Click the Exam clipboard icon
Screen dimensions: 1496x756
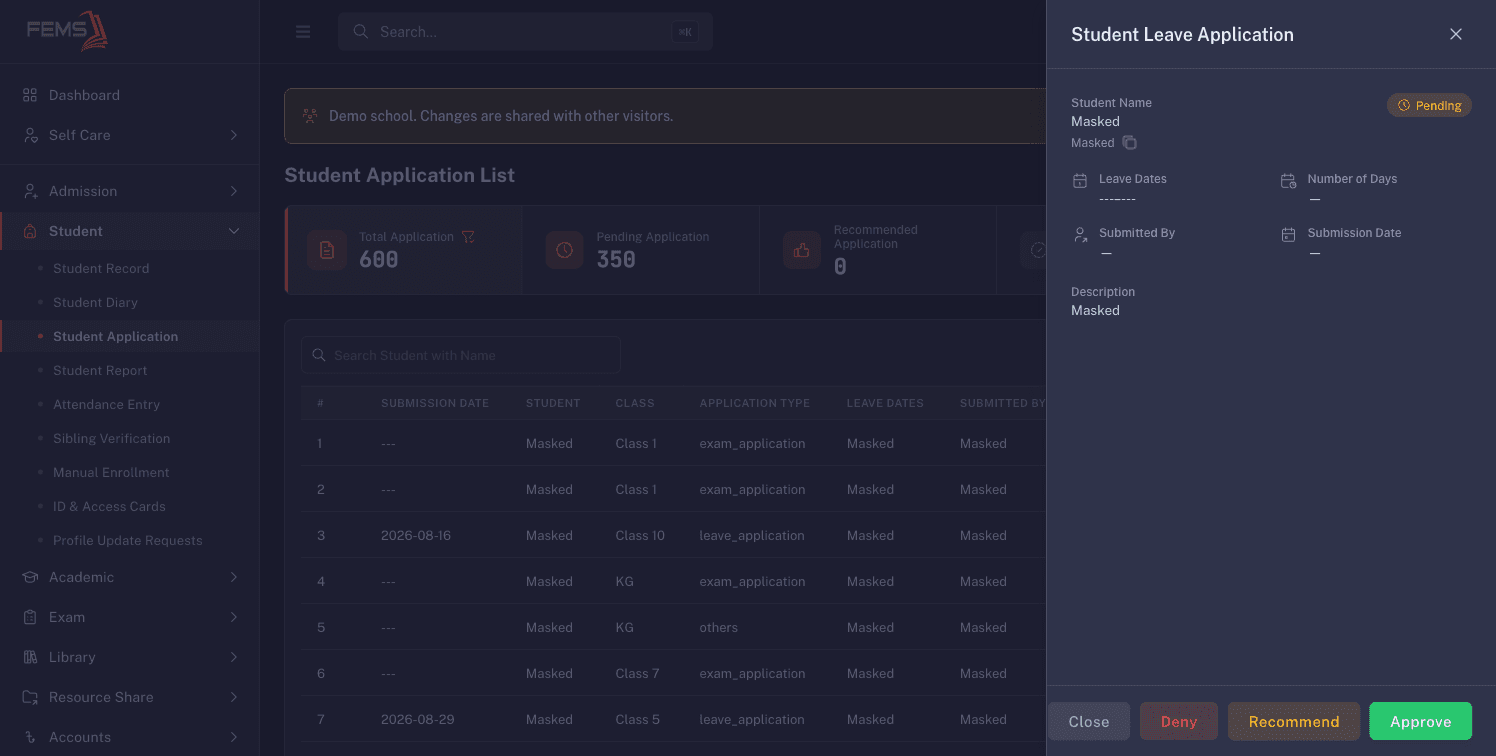pyautogui.click(x=30, y=617)
